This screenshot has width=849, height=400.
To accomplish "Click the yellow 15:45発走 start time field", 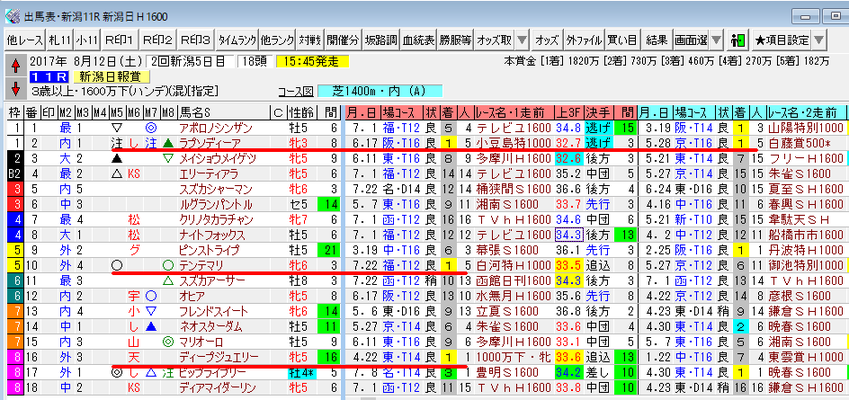I will click(312, 62).
